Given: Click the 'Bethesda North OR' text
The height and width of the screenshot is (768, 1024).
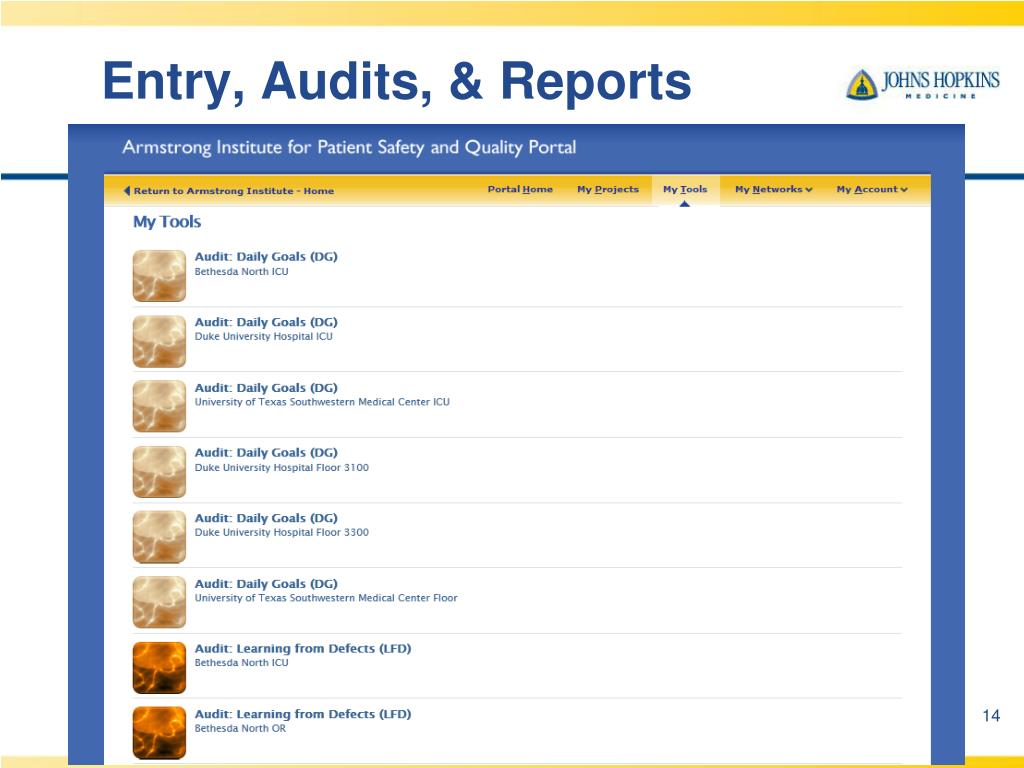Looking at the screenshot, I should [x=240, y=728].
